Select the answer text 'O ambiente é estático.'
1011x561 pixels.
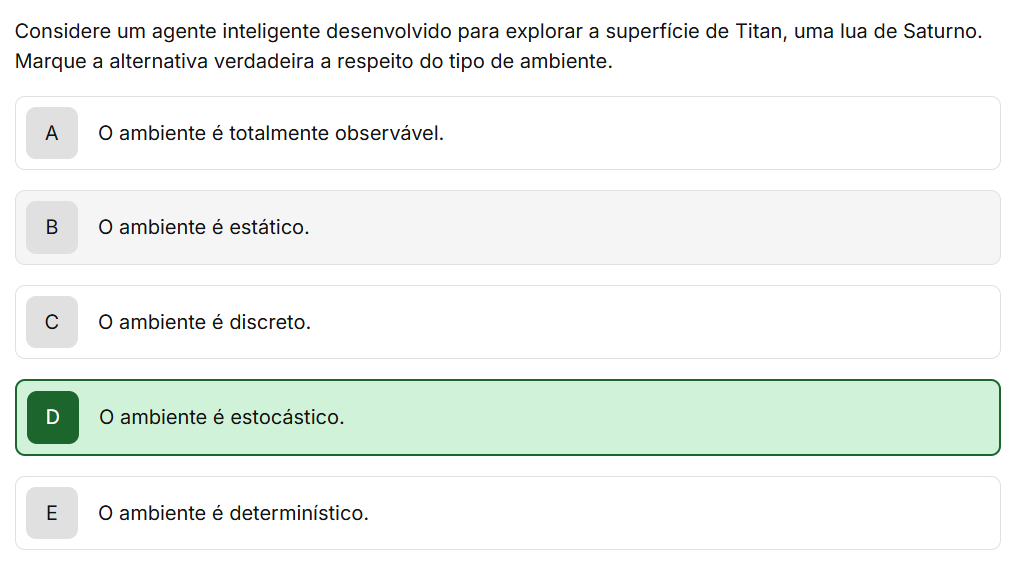click(x=203, y=227)
